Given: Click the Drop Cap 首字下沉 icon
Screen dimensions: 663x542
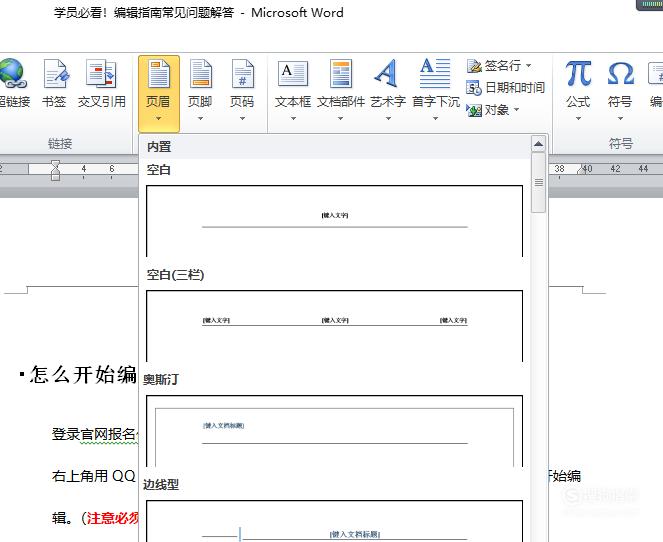Looking at the screenshot, I should coord(435,74).
